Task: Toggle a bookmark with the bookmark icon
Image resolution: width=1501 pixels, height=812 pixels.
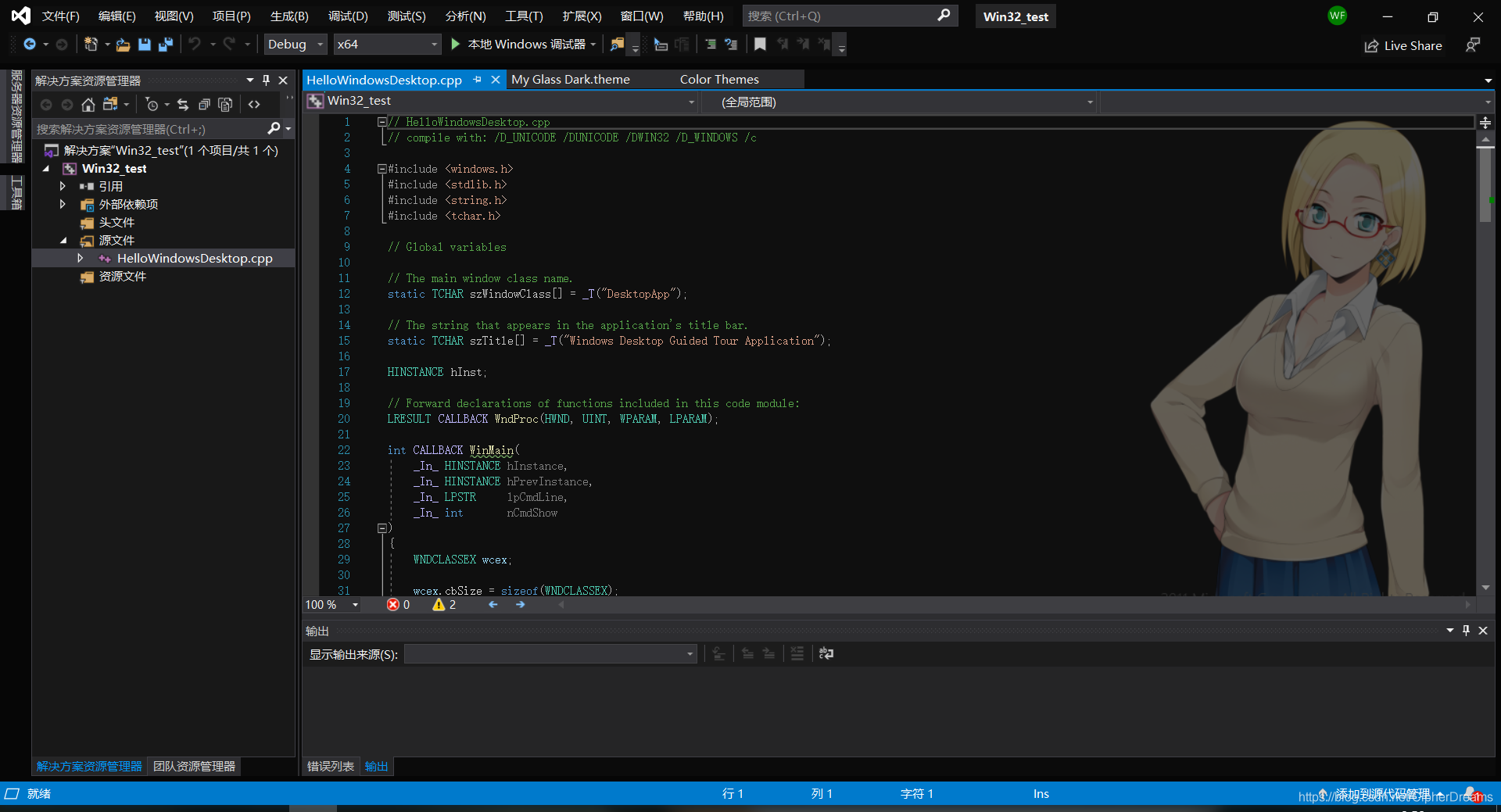Action: [760, 45]
